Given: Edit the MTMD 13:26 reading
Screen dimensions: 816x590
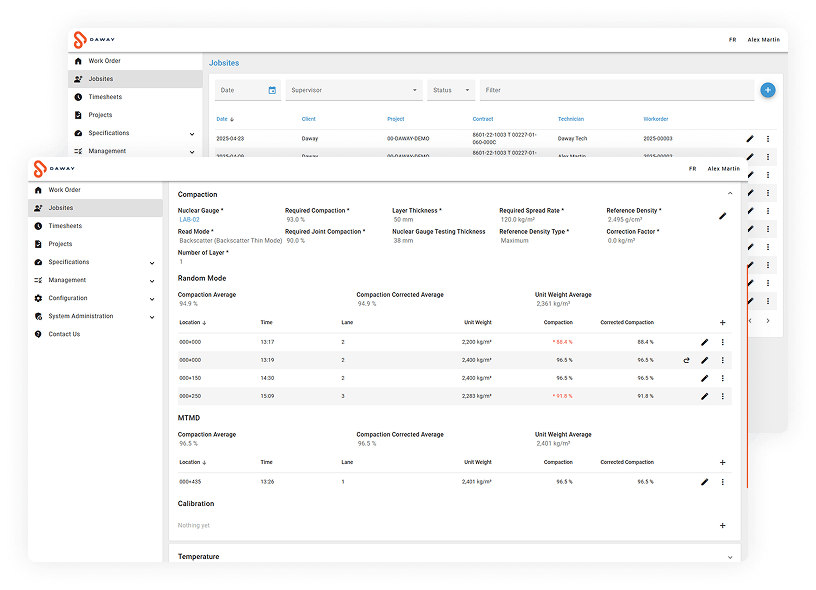Looking at the screenshot, I should pos(704,482).
